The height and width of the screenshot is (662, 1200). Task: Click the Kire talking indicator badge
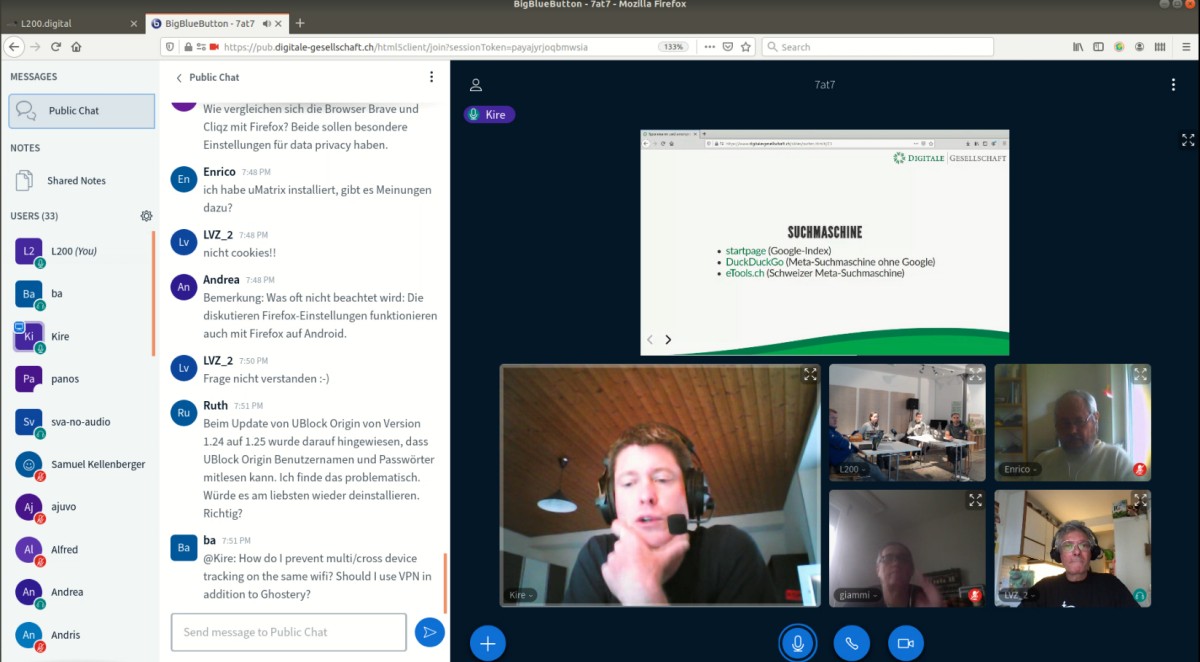coord(489,115)
